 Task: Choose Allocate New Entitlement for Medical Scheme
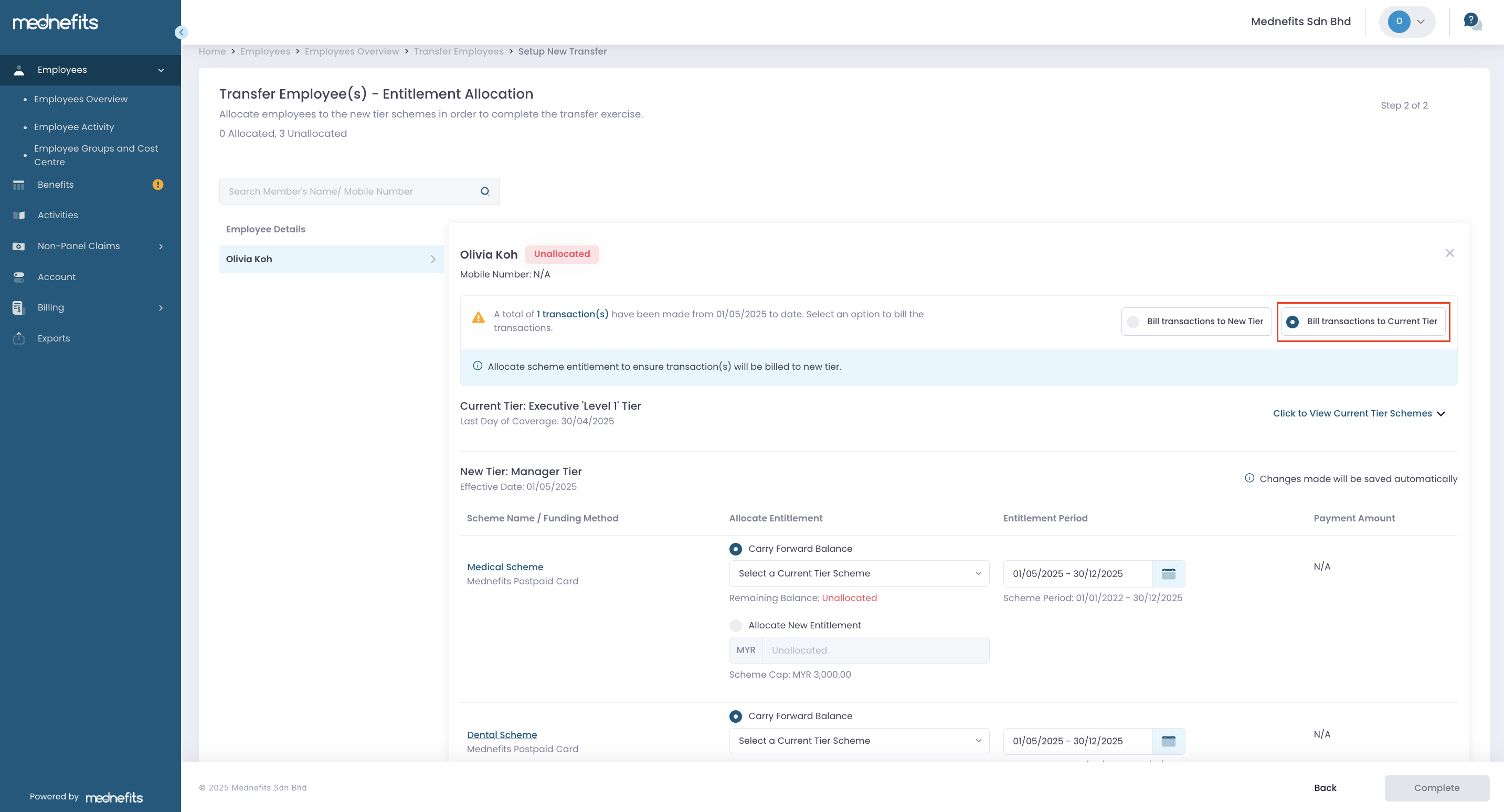pyautogui.click(x=736, y=625)
